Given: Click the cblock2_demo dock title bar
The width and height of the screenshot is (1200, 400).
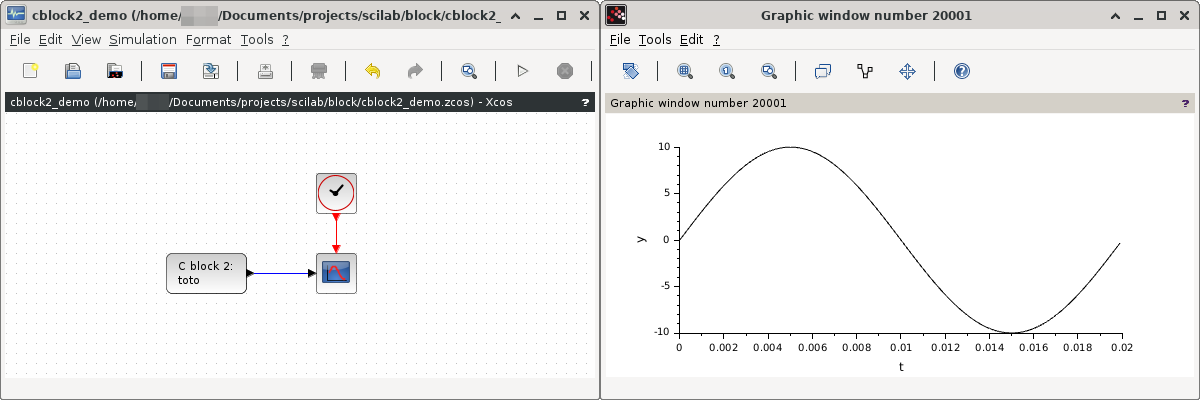Looking at the screenshot, I should 299,102.
